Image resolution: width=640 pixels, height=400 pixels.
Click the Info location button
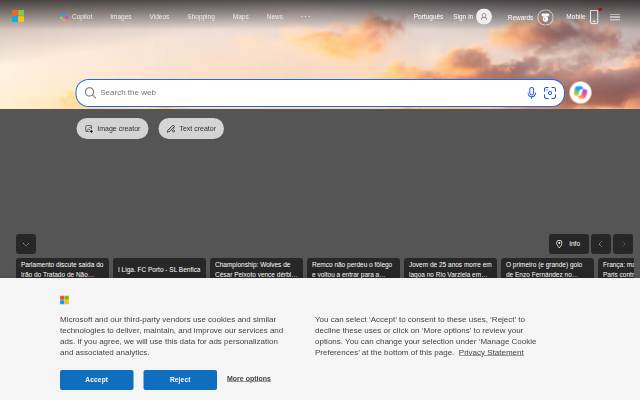click(569, 244)
